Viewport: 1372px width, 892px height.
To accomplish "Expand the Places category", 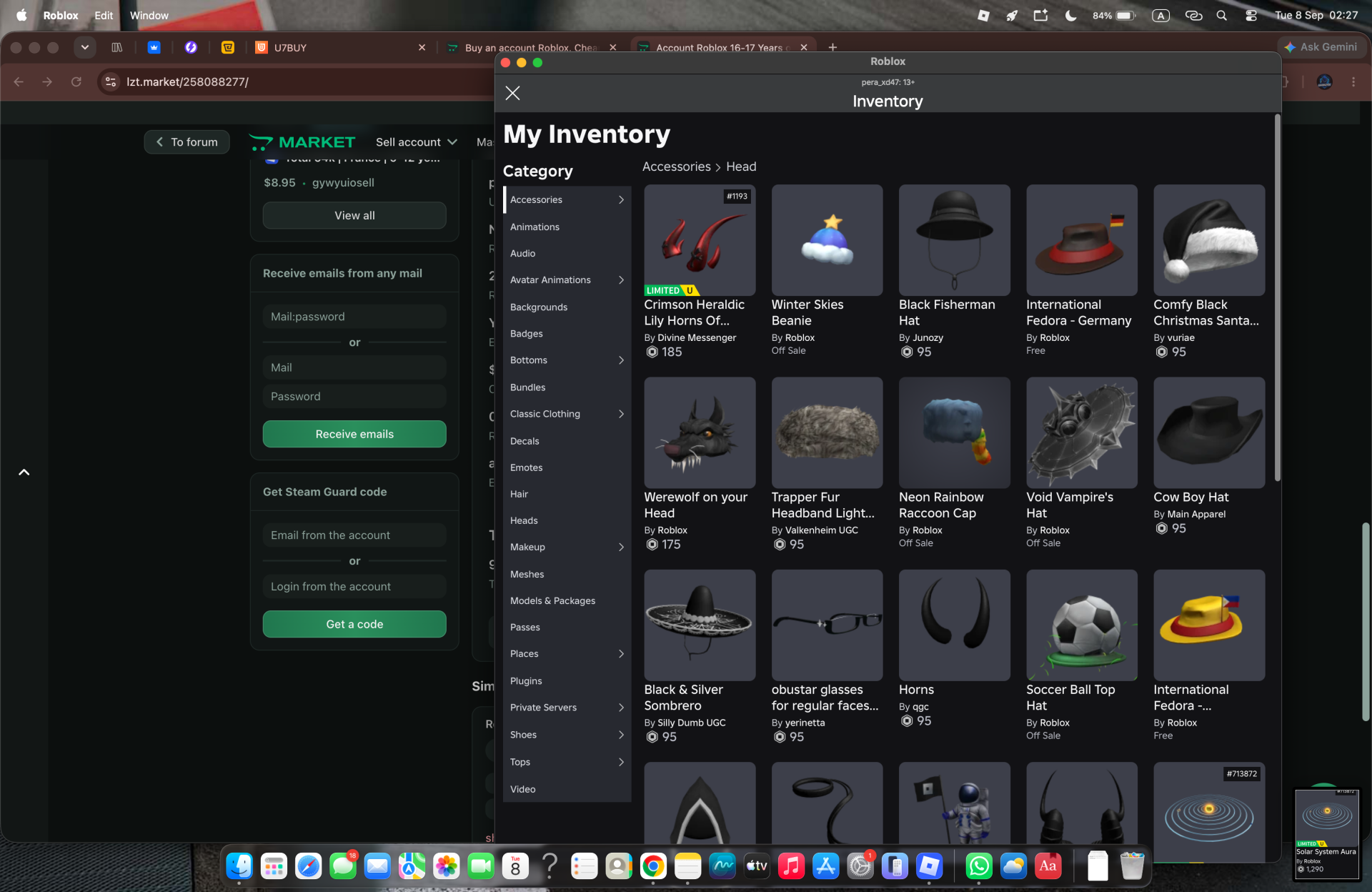I will tap(567, 654).
